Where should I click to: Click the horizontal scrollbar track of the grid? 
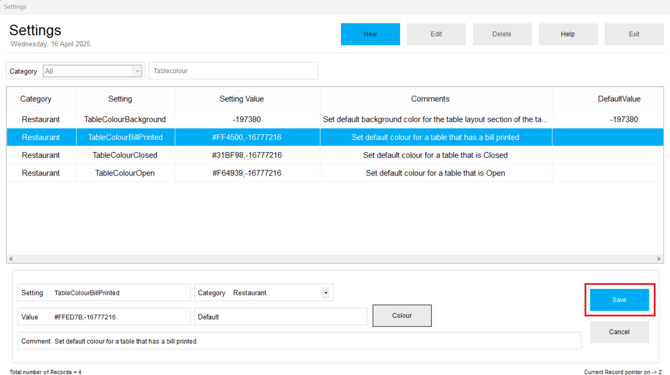(335, 259)
